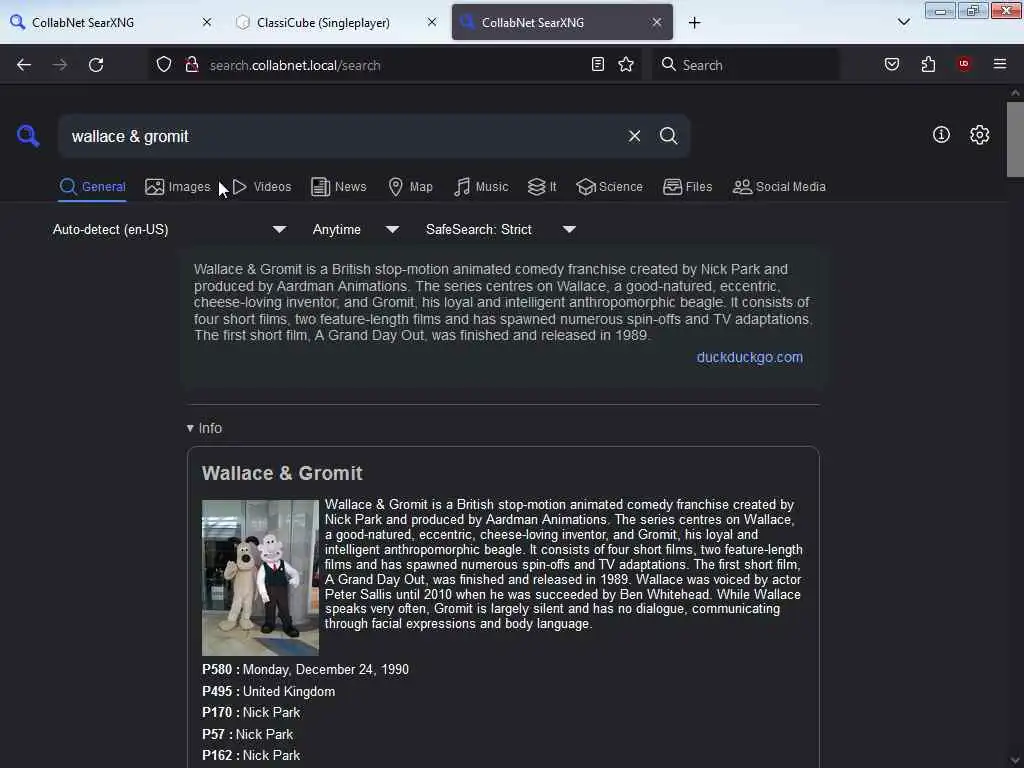The height and width of the screenshot is (768, 1024).
Task: Select the Images search category
Action: coord(178,187)
